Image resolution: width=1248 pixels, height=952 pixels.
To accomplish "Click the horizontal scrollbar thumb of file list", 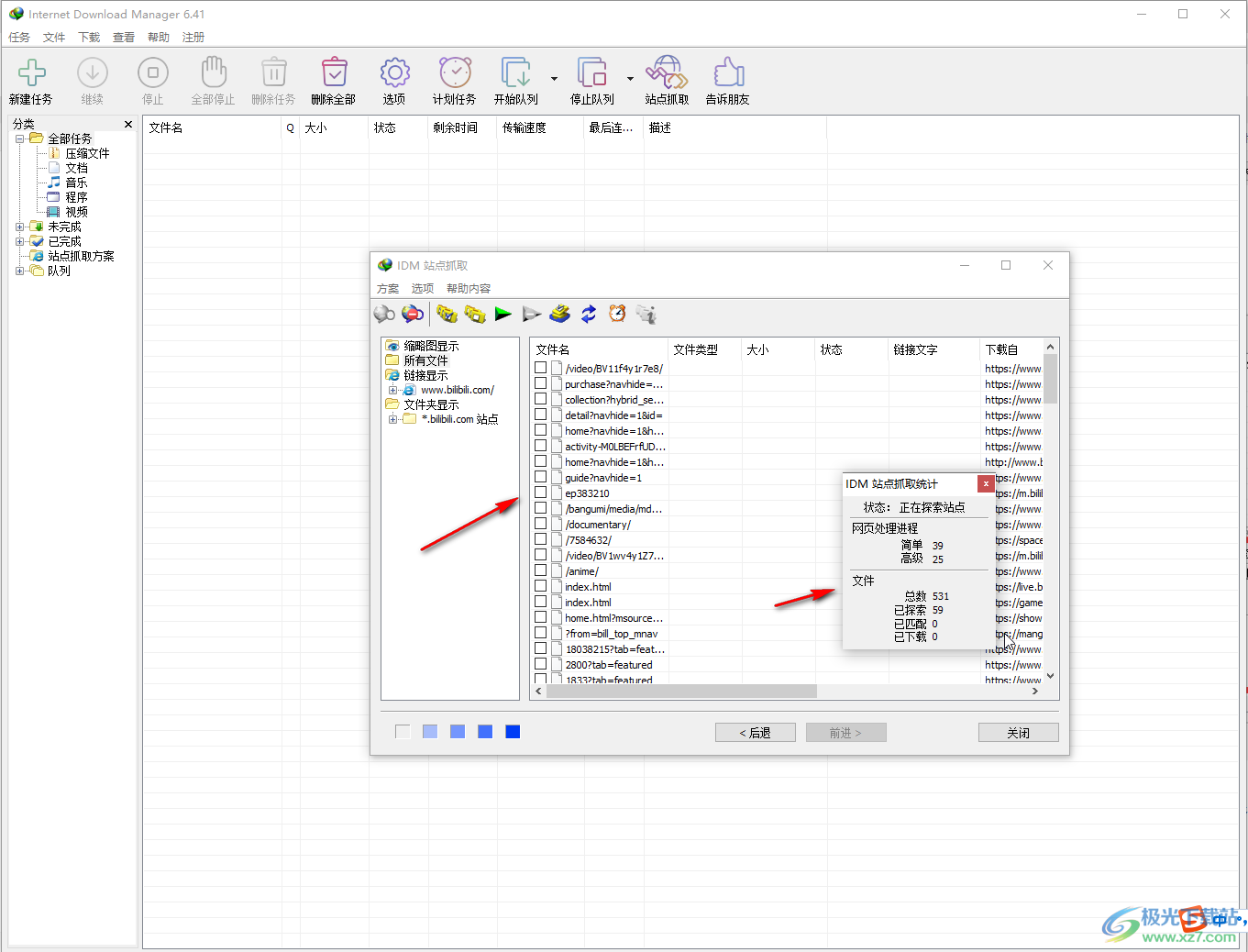I will point(681,692).
